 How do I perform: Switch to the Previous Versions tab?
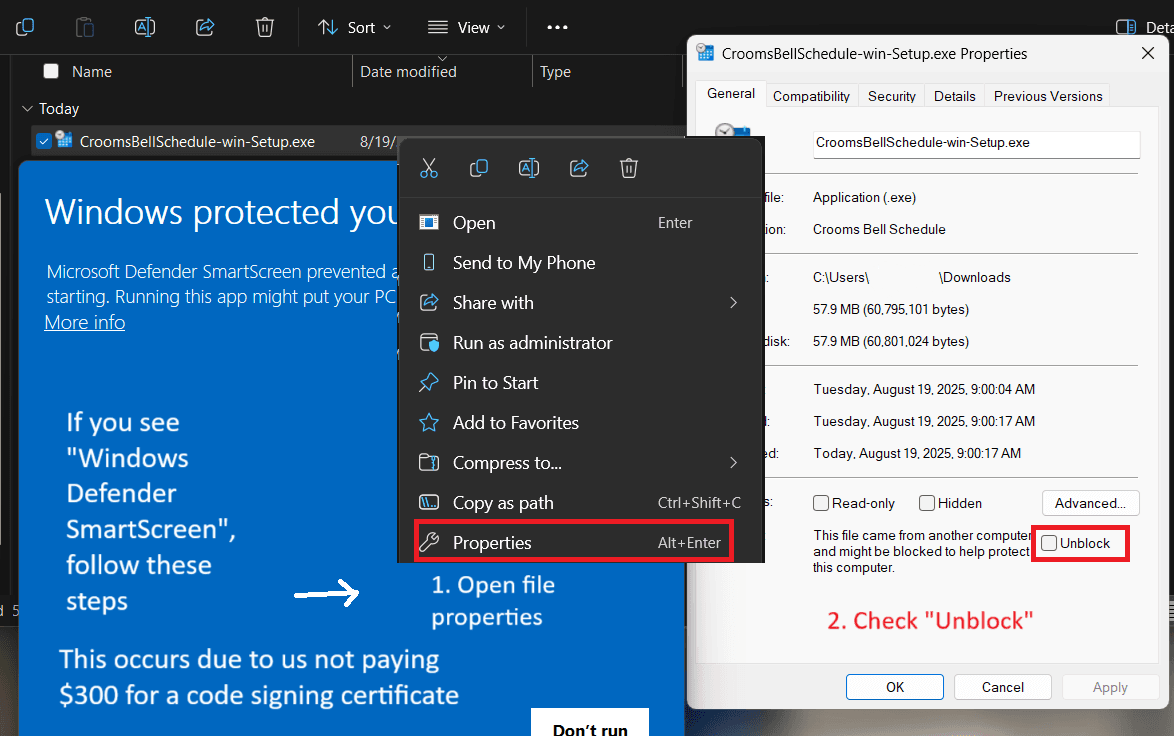pos(1047,95)
